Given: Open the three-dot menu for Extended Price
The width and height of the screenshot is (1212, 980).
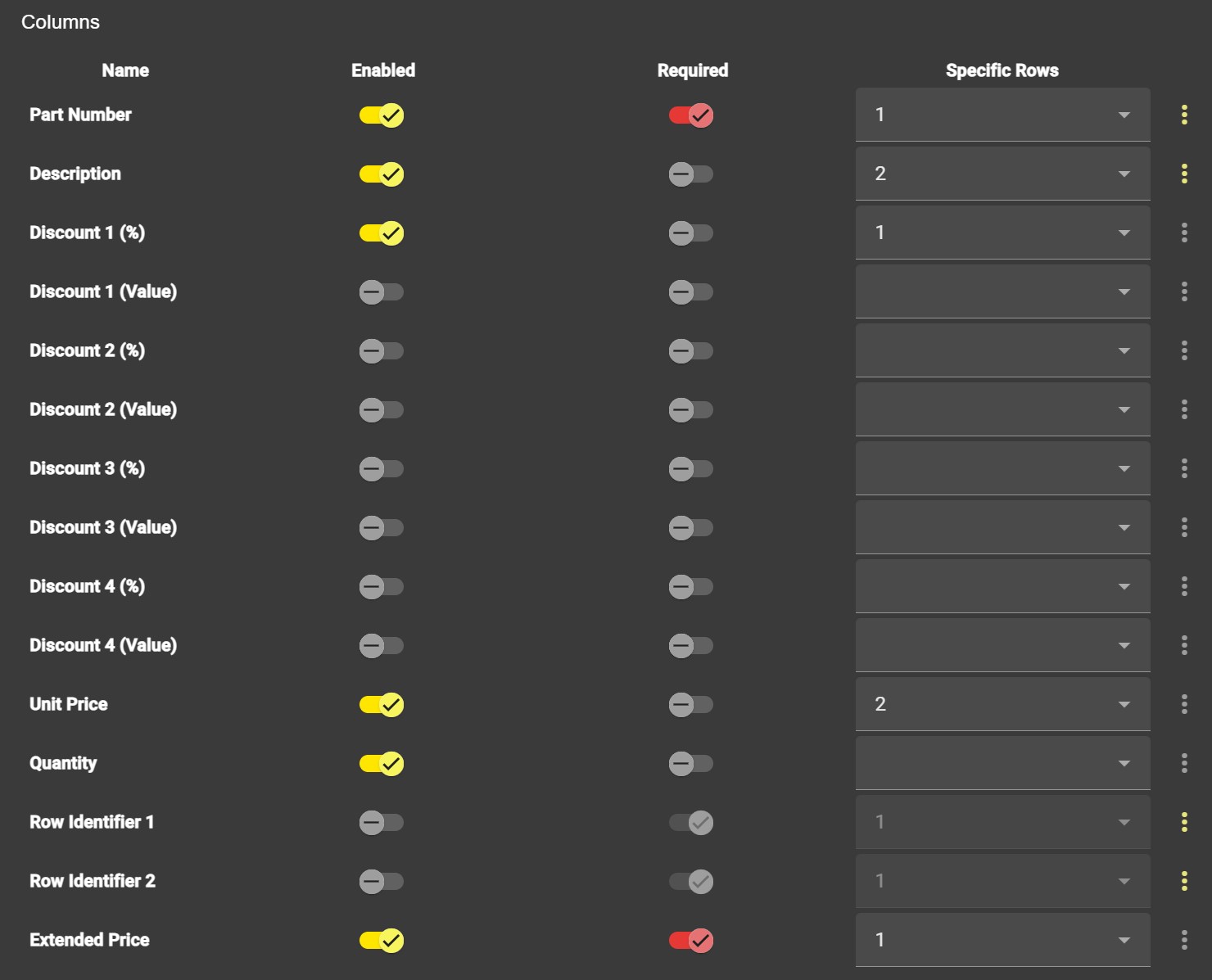Looking at the screenshot, I should 1185,940.
